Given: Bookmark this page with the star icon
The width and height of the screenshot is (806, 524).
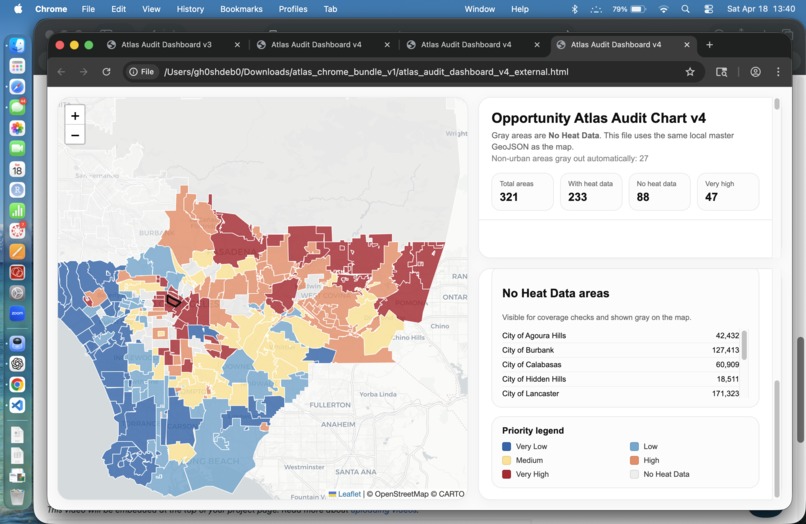Looking at the screenshot, I should pos(690,72).
